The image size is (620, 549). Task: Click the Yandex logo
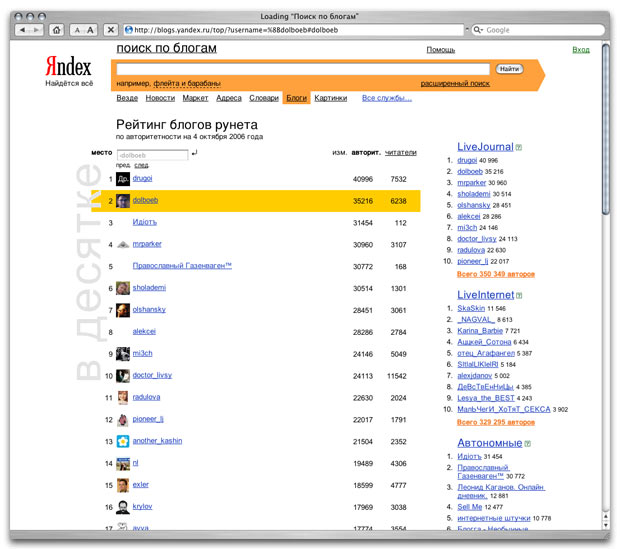68,67
